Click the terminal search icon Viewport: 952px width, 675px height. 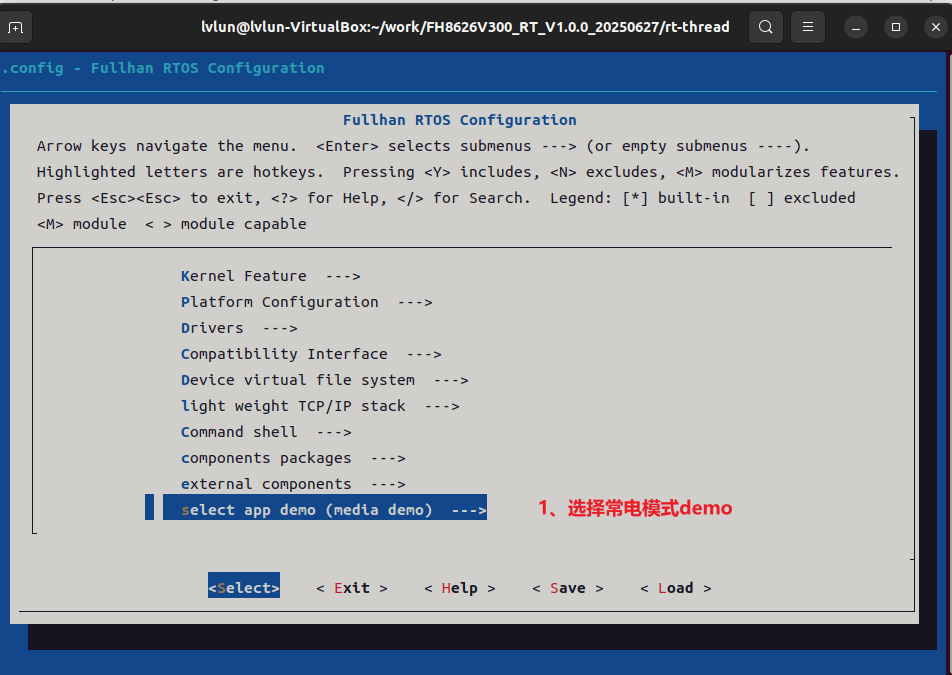tap(766, 27)
